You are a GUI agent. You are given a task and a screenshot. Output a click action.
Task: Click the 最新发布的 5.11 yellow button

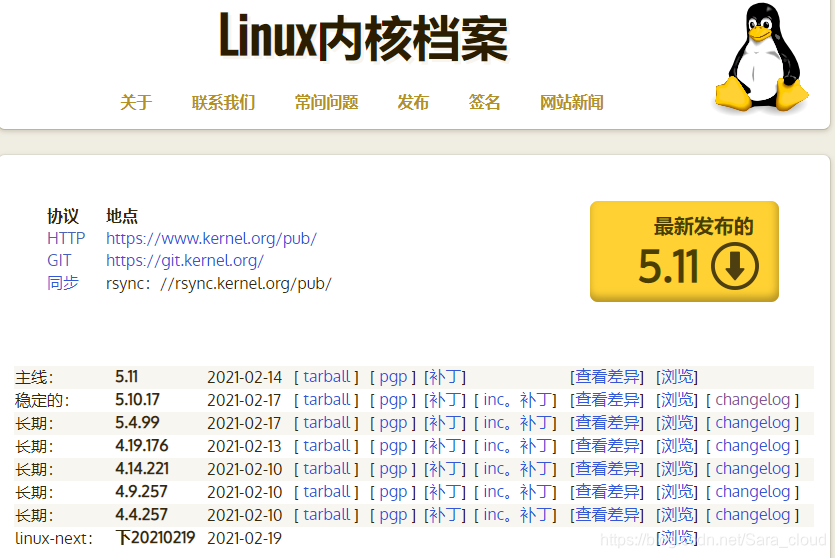click(x=684, y=251)
